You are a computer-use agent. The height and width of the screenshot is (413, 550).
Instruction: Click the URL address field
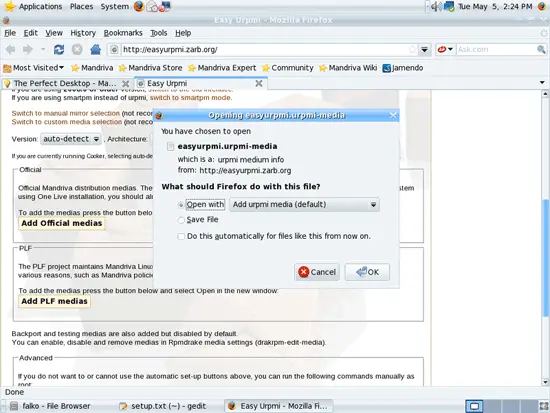pos(265,49)
